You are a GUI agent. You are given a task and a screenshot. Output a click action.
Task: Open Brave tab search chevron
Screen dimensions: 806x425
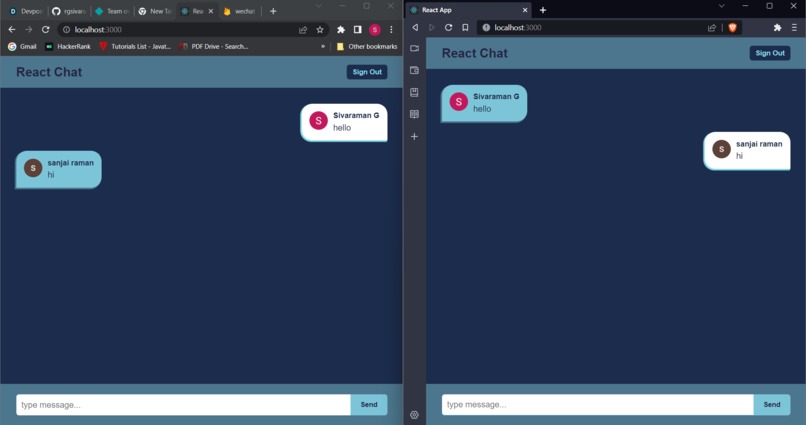722,6
